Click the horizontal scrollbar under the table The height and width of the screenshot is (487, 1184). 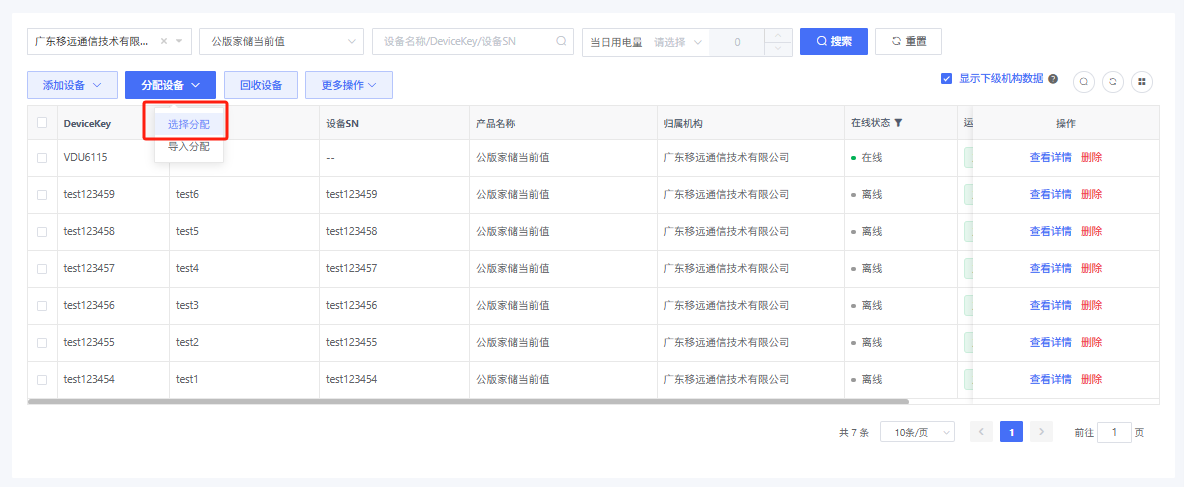point(468,402)
